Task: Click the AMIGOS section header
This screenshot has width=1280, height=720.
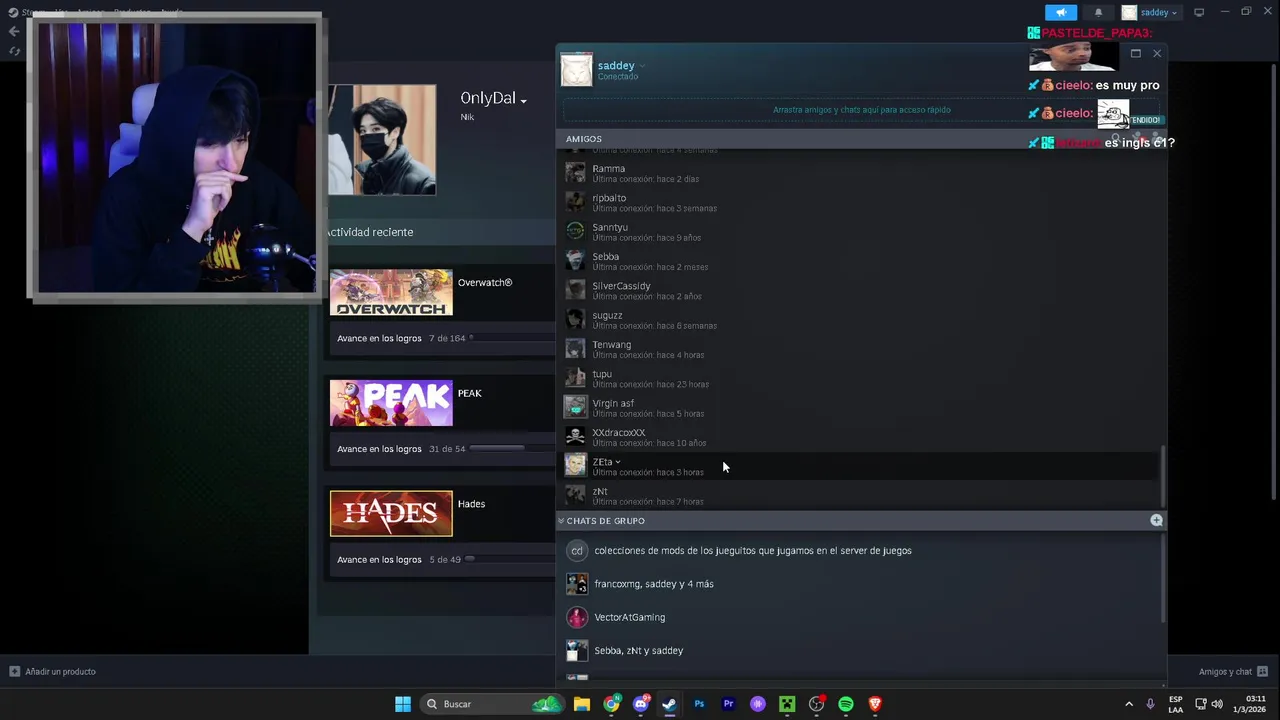Action: (861, 139)
